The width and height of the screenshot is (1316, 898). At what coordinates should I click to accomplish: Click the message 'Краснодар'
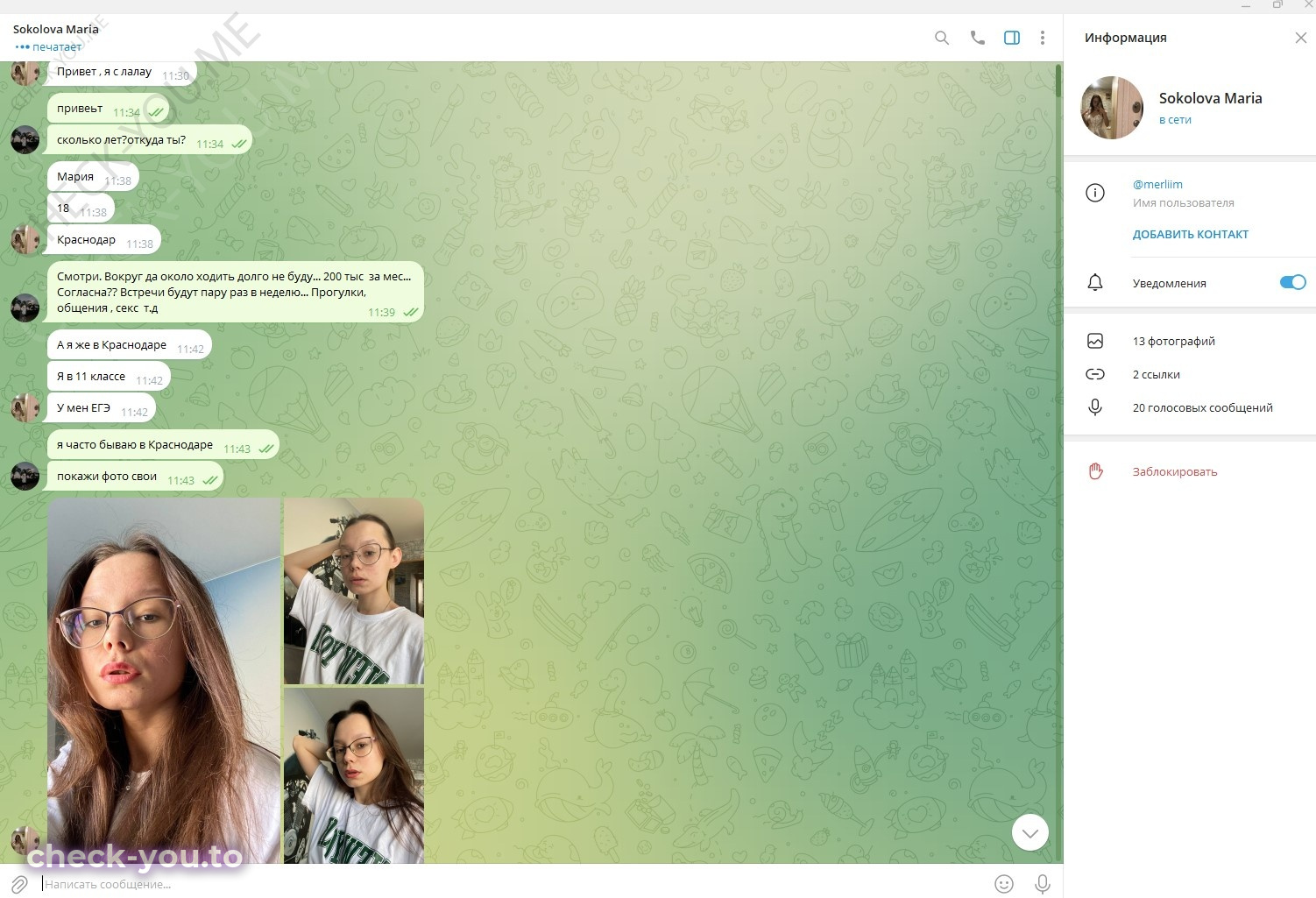(x=103, y=240)
